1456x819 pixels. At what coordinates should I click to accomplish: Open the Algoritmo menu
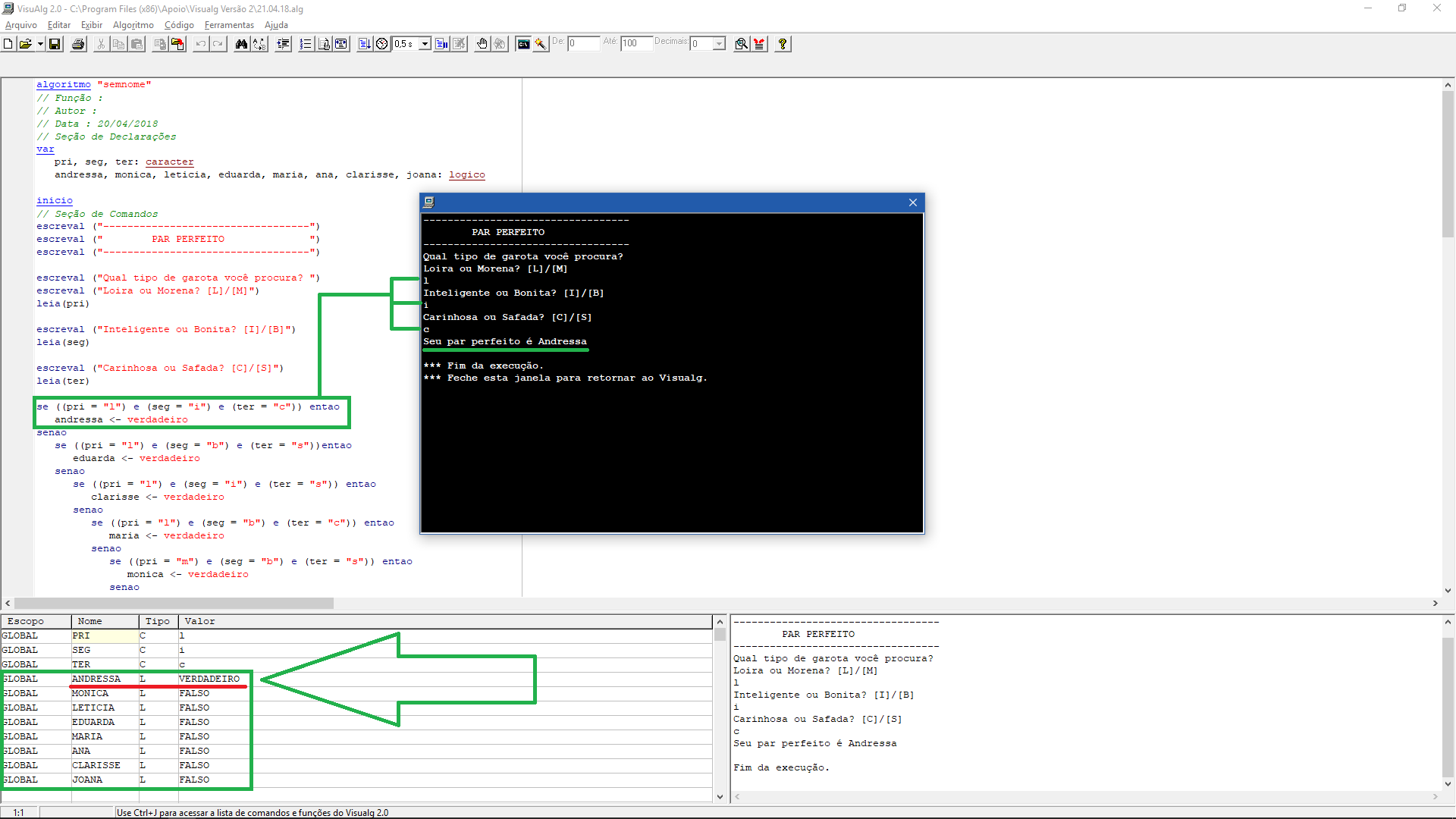point(133,25)
